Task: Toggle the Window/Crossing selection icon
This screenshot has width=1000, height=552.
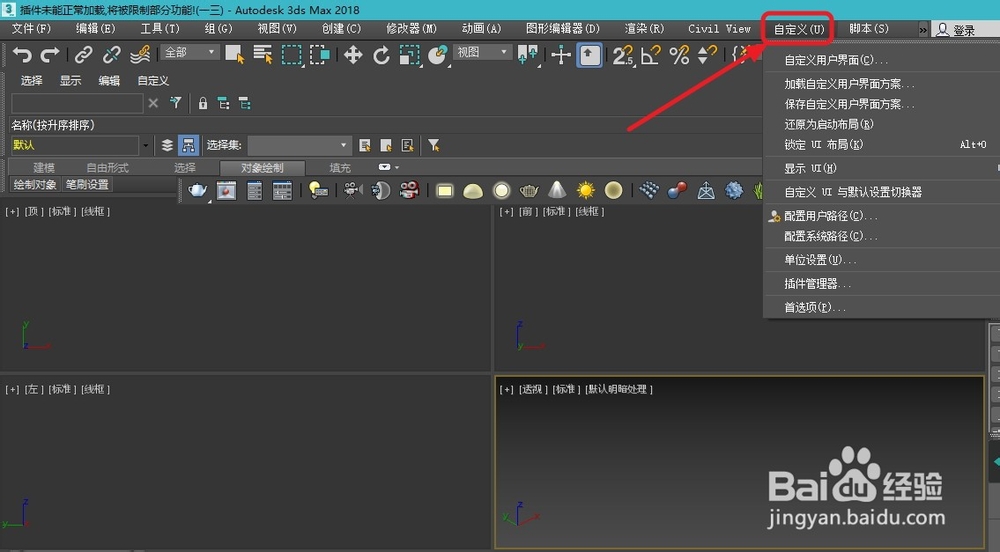Action: click(320, 55)
